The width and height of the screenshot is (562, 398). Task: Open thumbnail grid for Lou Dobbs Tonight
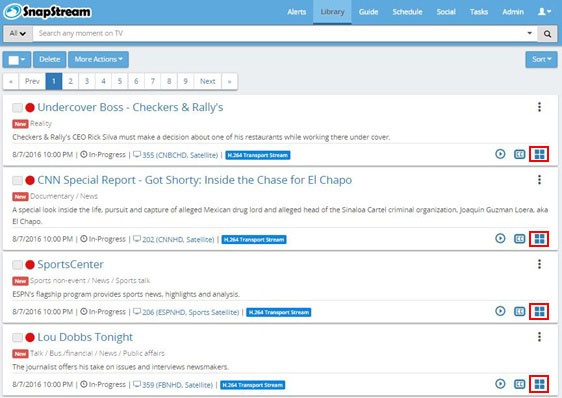click(539, 384)
